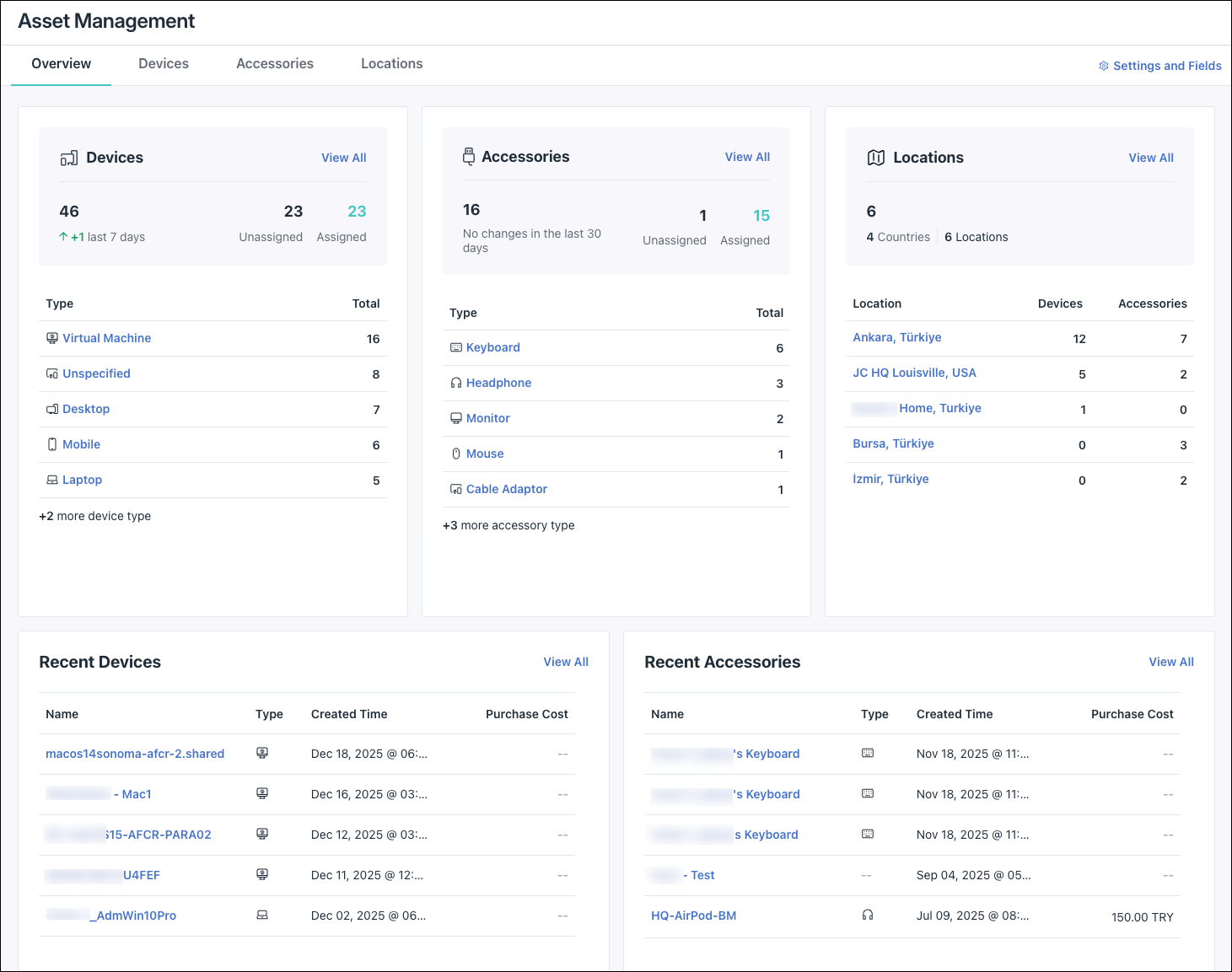
Task: Open the Locations tab
Action: click(391, 63)
